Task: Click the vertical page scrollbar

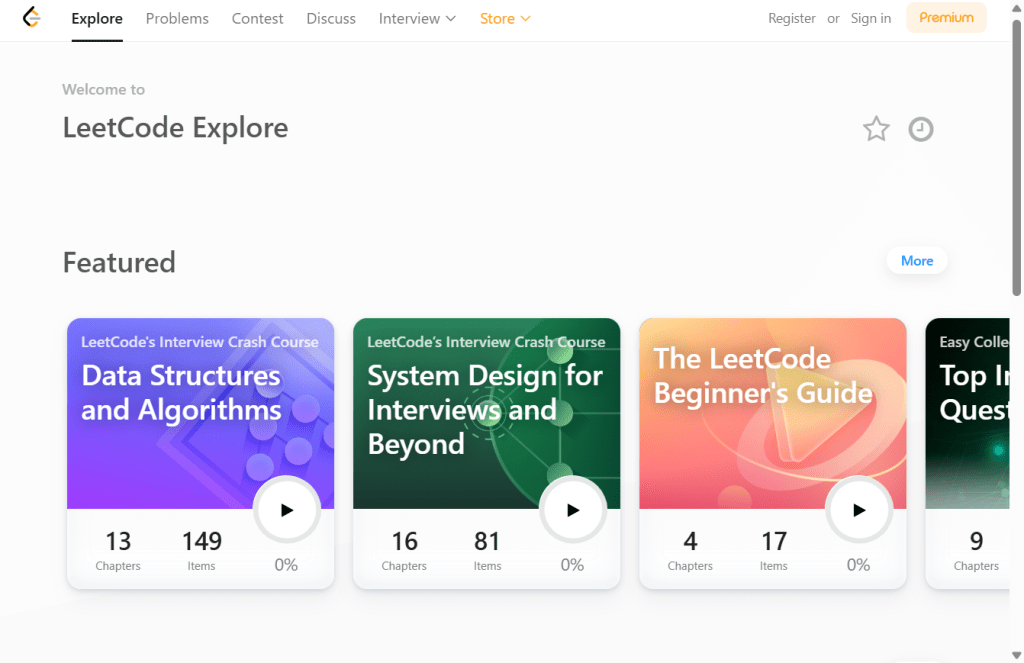Action: click(1017, 150)
